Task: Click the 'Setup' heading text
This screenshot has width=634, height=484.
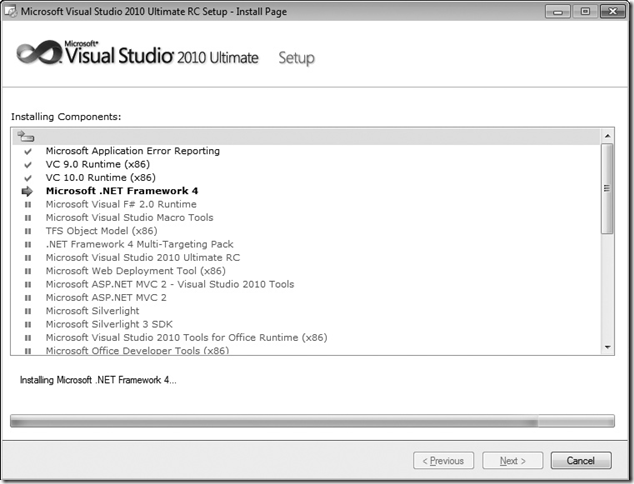Action: click(x=296, y=59)
